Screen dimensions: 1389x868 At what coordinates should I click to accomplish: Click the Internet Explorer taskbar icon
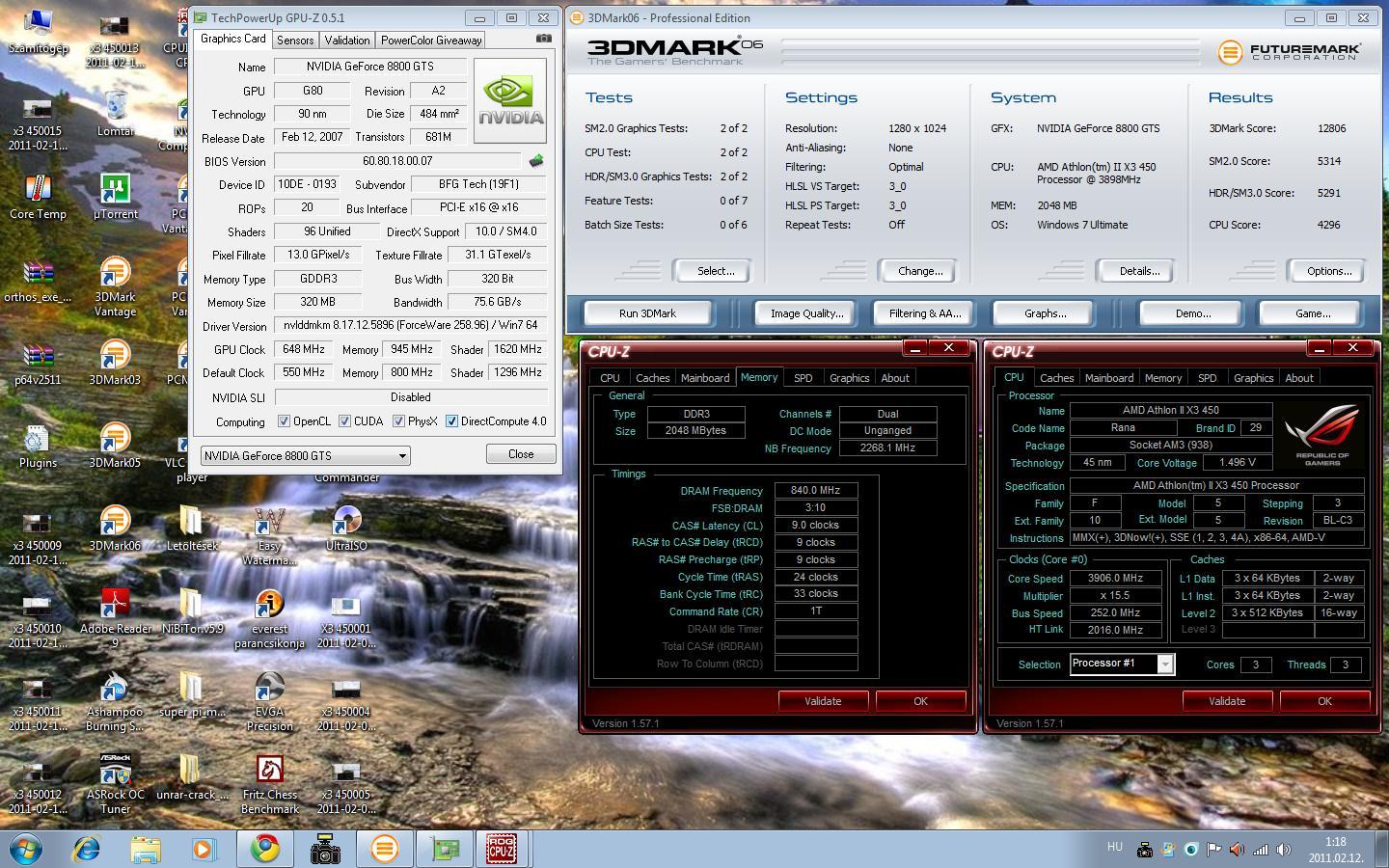pos(87,849)
